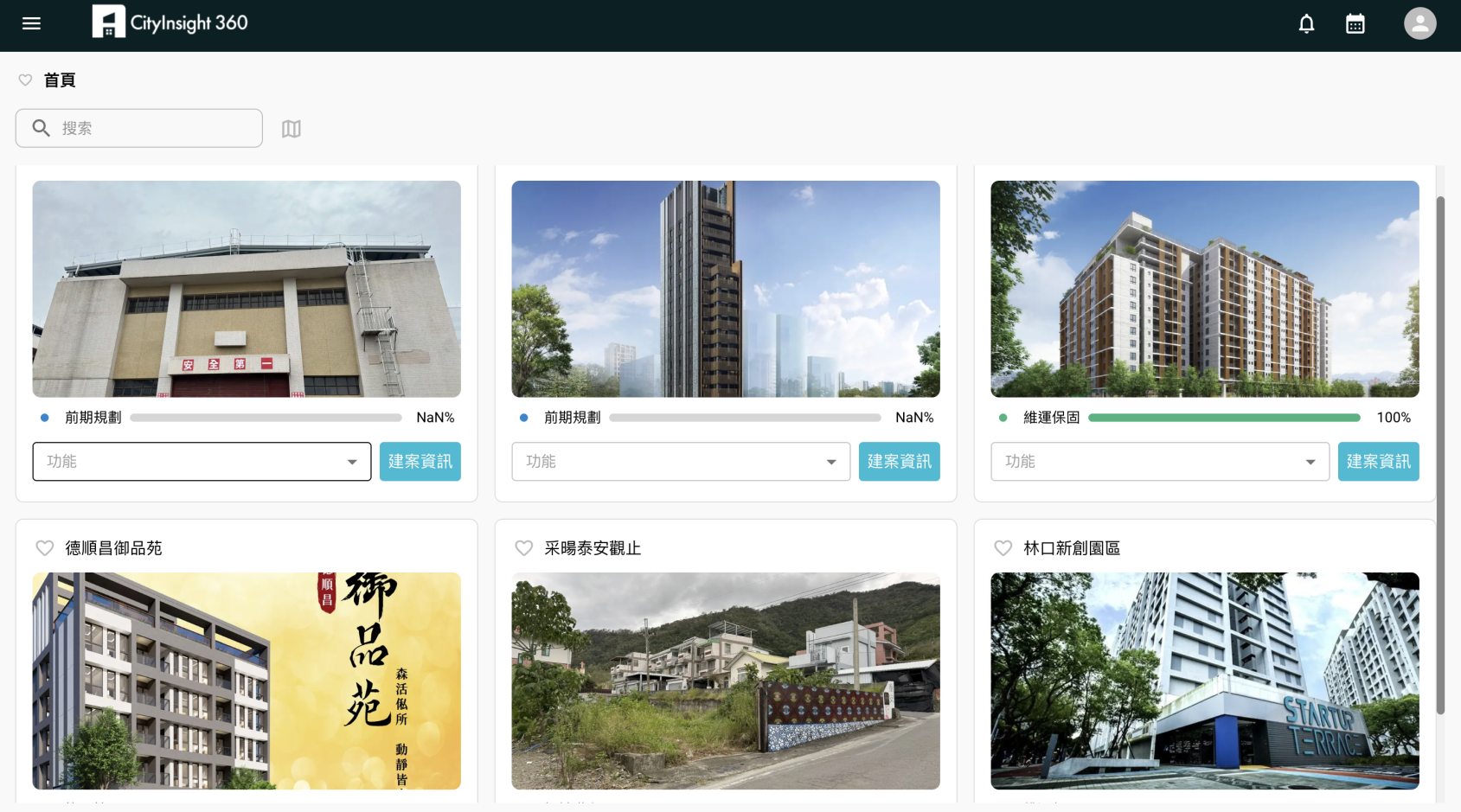Toggle favorite heart for 德順昌御品苑

pos(45,548)
